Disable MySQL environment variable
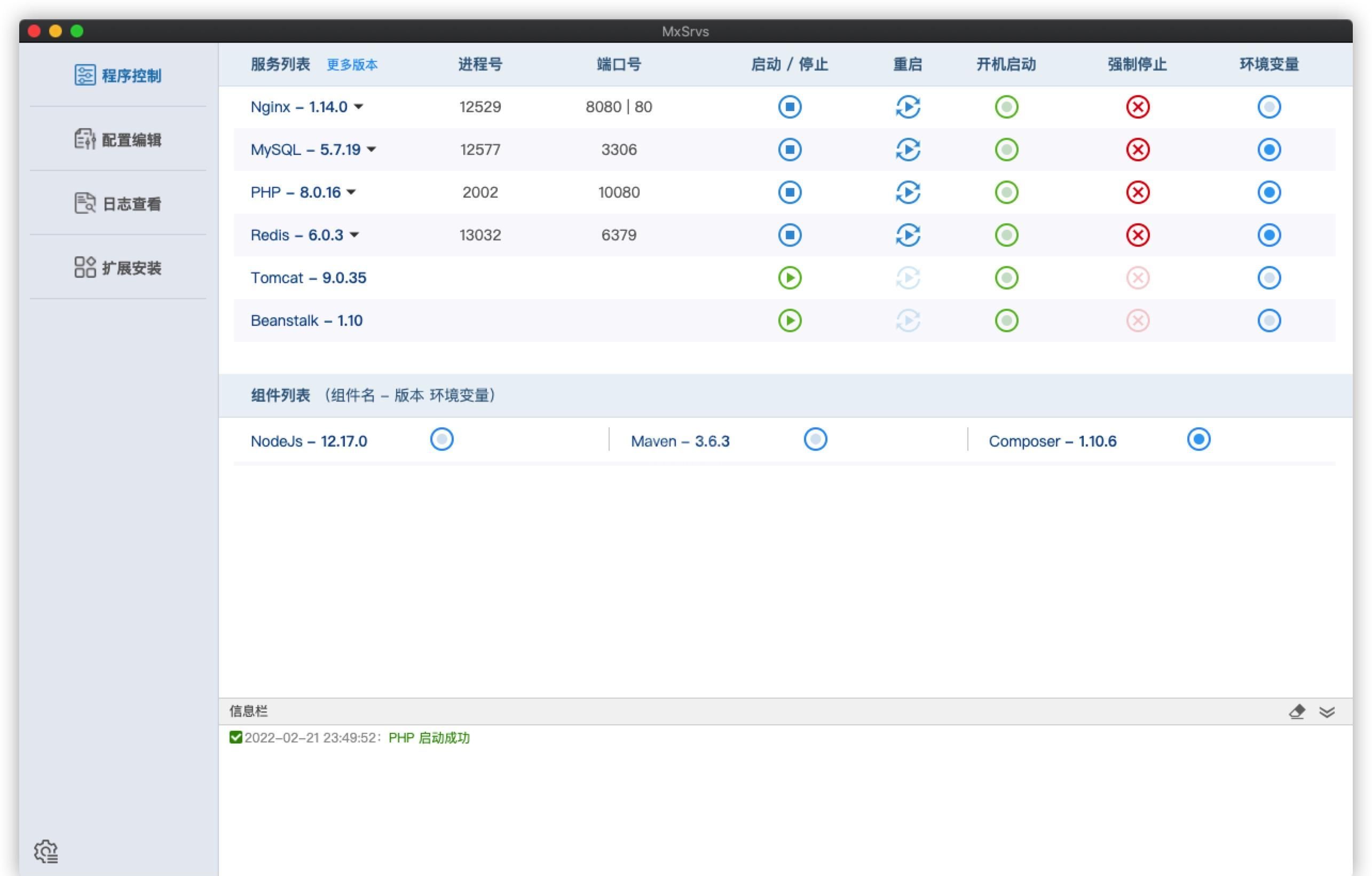 (1270, 150)
